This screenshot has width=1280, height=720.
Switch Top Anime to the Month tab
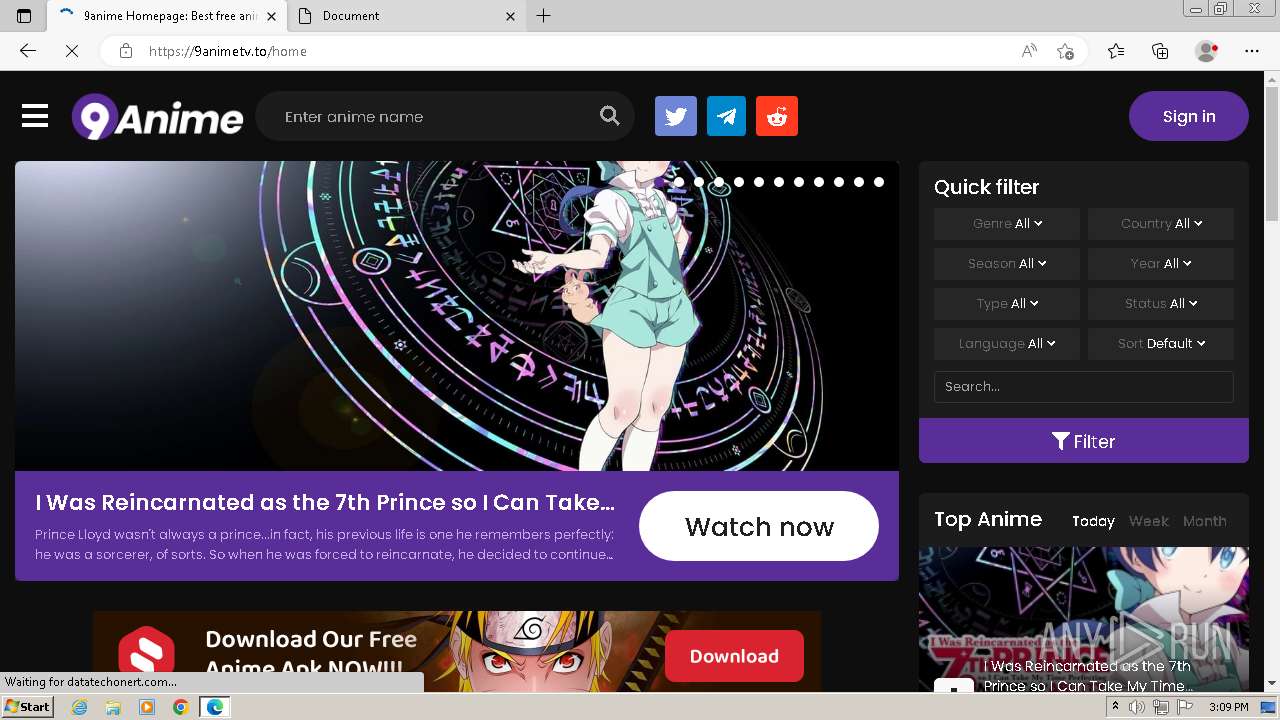click(x=1205, y=521)
